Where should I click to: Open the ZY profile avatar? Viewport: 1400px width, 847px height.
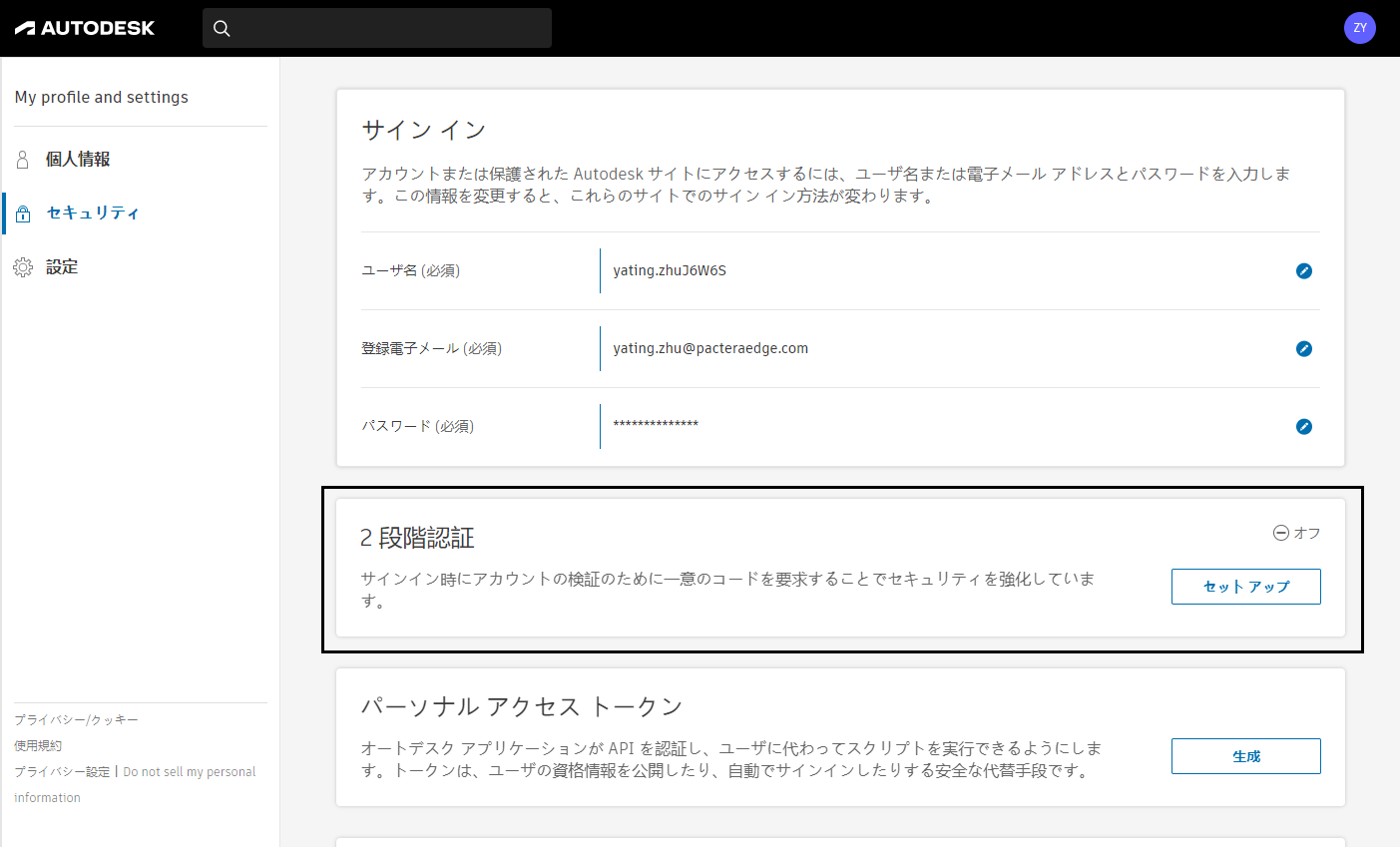point(1359,28)
